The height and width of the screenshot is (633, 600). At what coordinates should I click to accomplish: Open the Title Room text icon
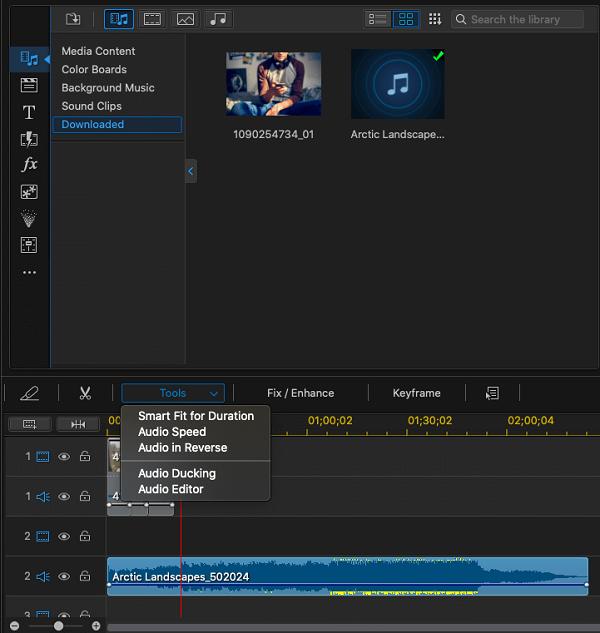pos(28,112)
